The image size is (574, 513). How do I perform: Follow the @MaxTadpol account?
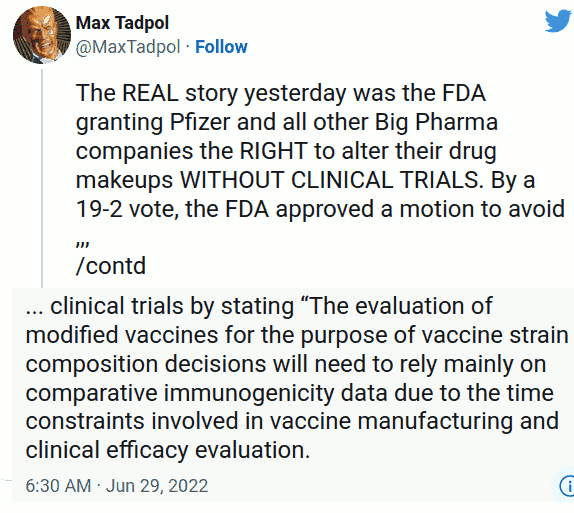coord(221,47)
